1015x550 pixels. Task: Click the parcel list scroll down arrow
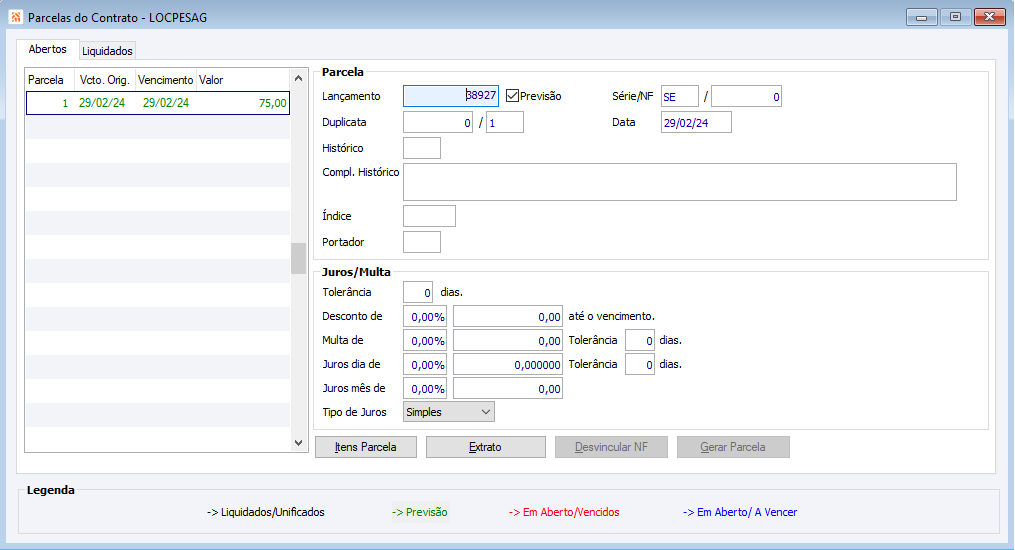pyautogui.click(x=298, y=443)
